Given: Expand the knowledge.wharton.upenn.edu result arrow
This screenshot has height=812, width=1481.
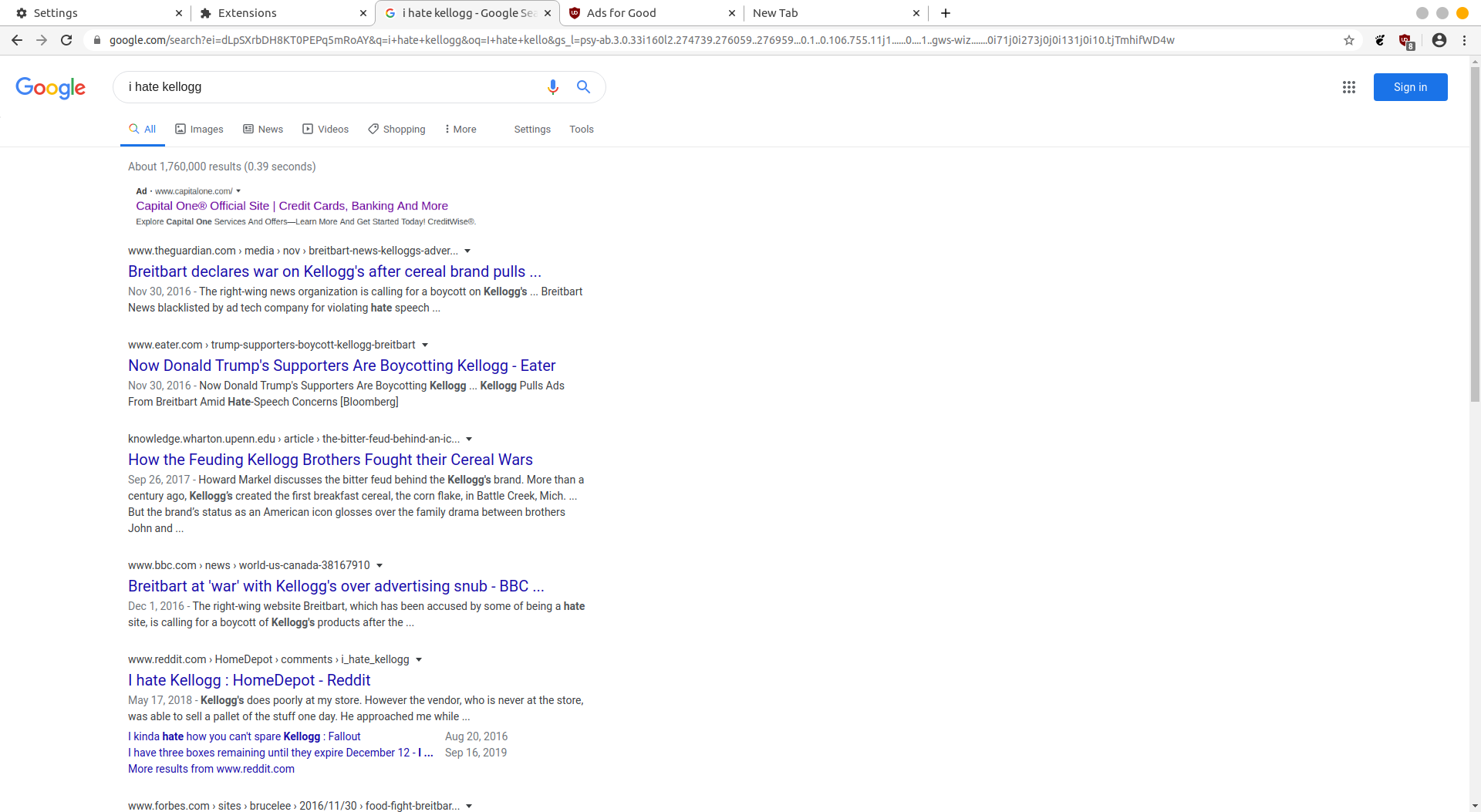Looking at the screenshot, I should tap(469, 440).
